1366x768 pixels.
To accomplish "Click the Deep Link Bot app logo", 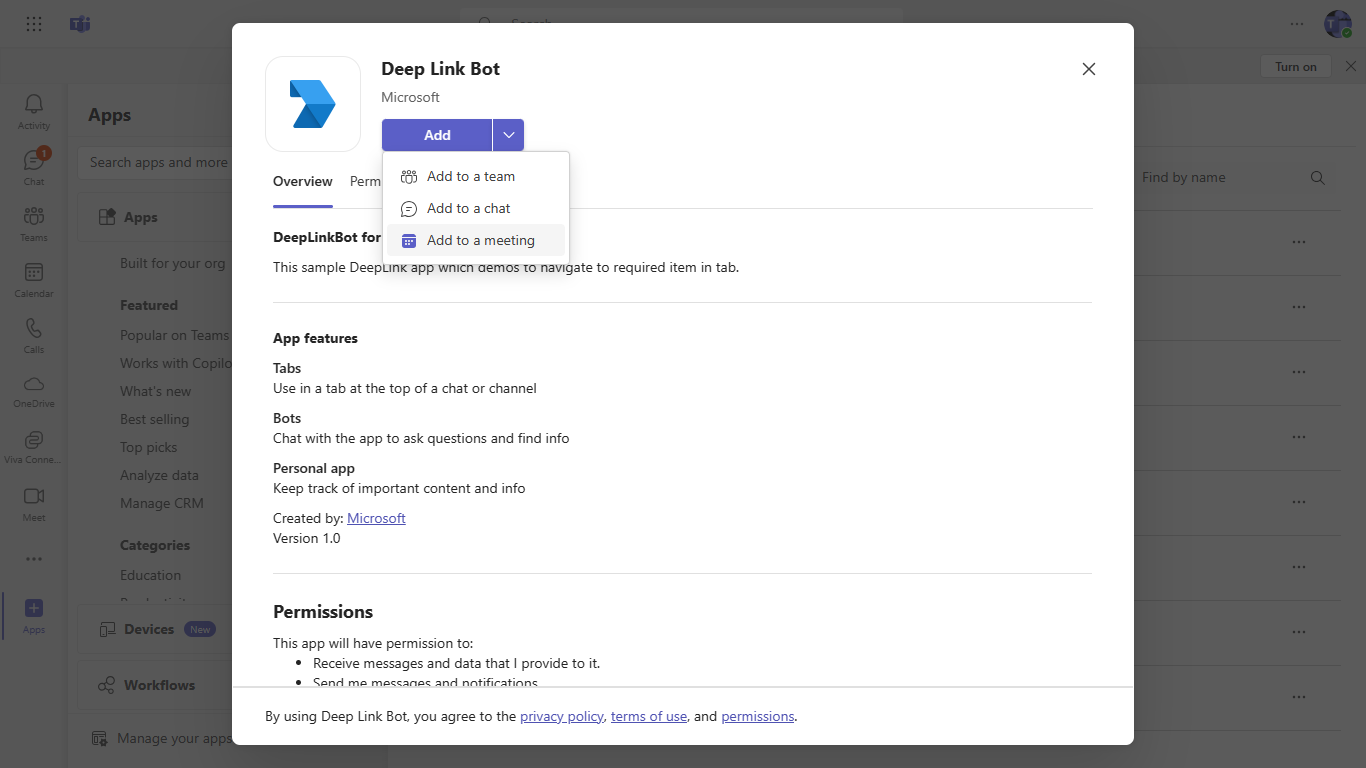I will 313,104.
